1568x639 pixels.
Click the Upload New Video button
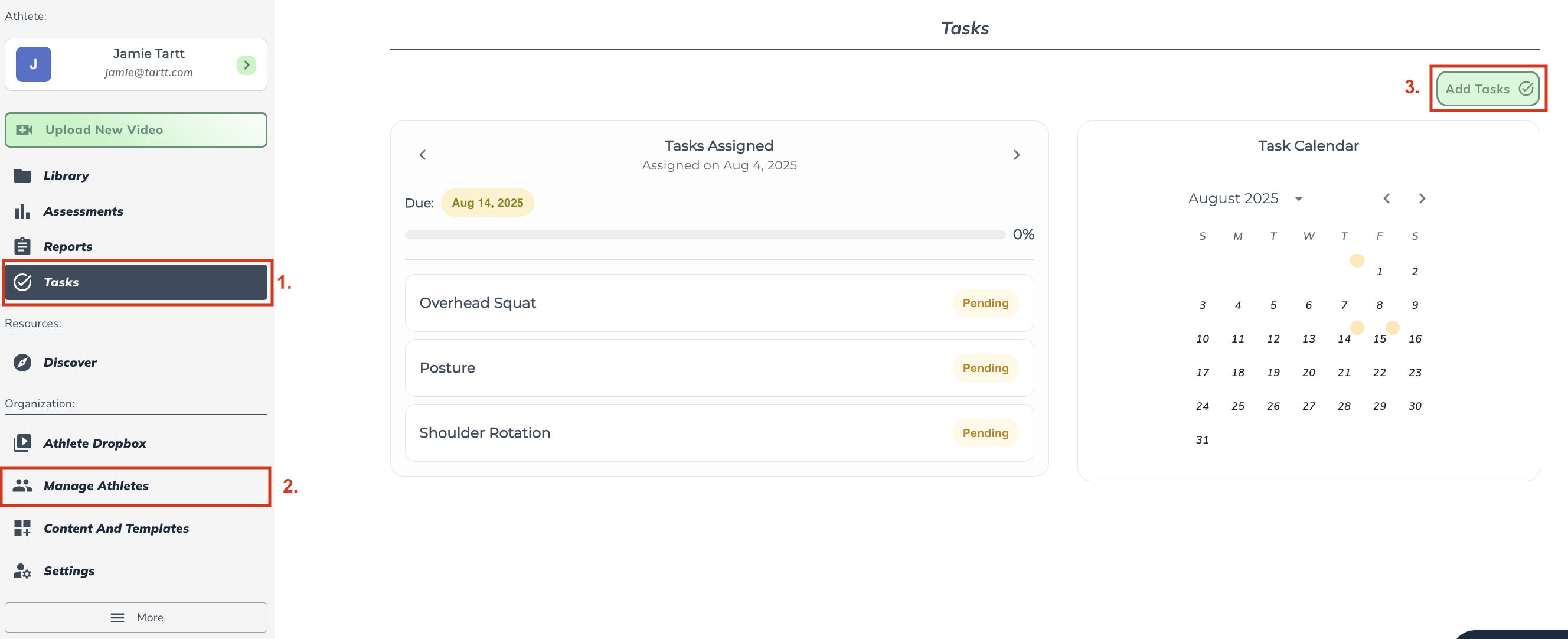[136, 130]
